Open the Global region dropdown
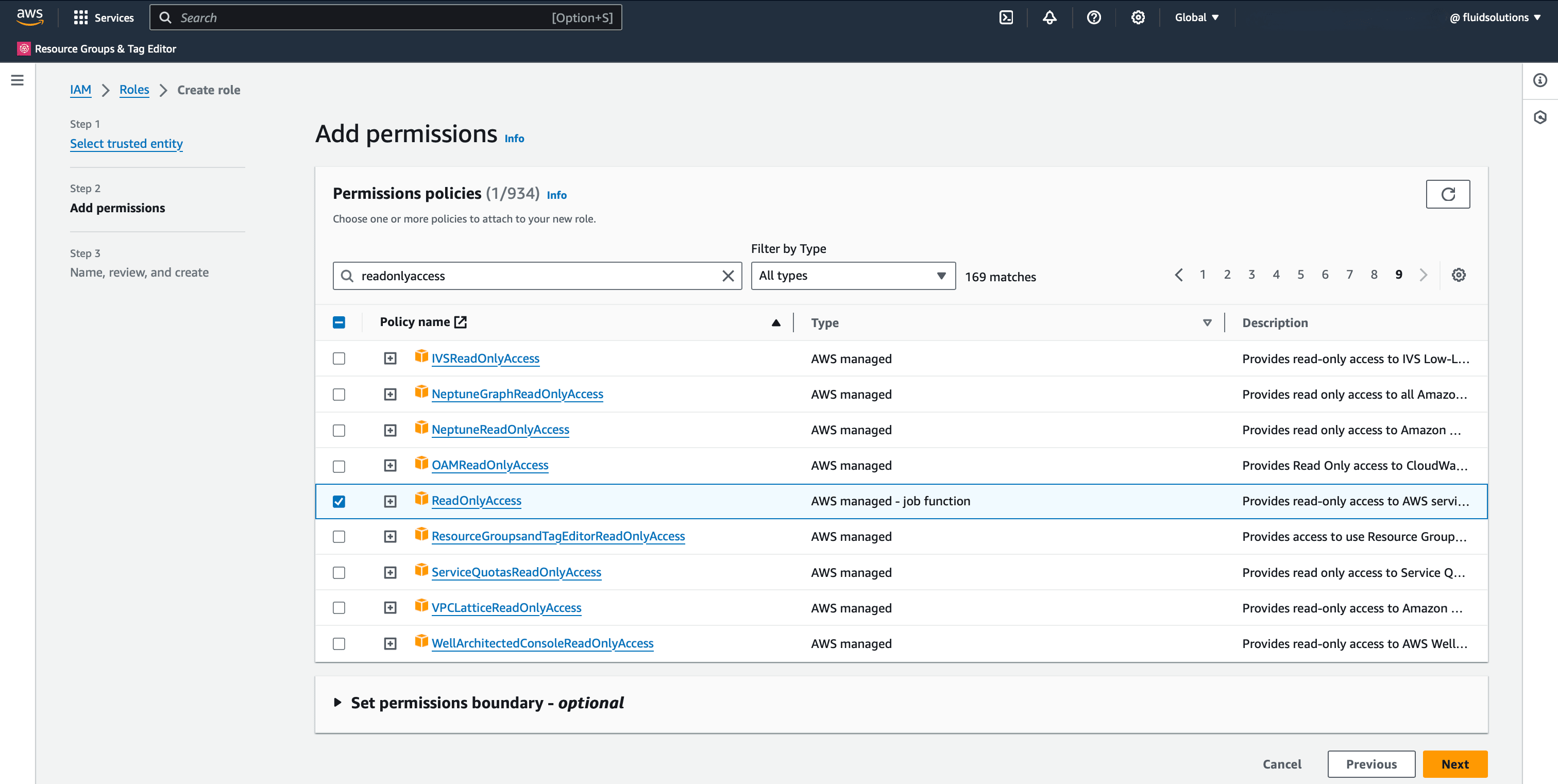The image size is (1558, 784). click(1196, 18)
